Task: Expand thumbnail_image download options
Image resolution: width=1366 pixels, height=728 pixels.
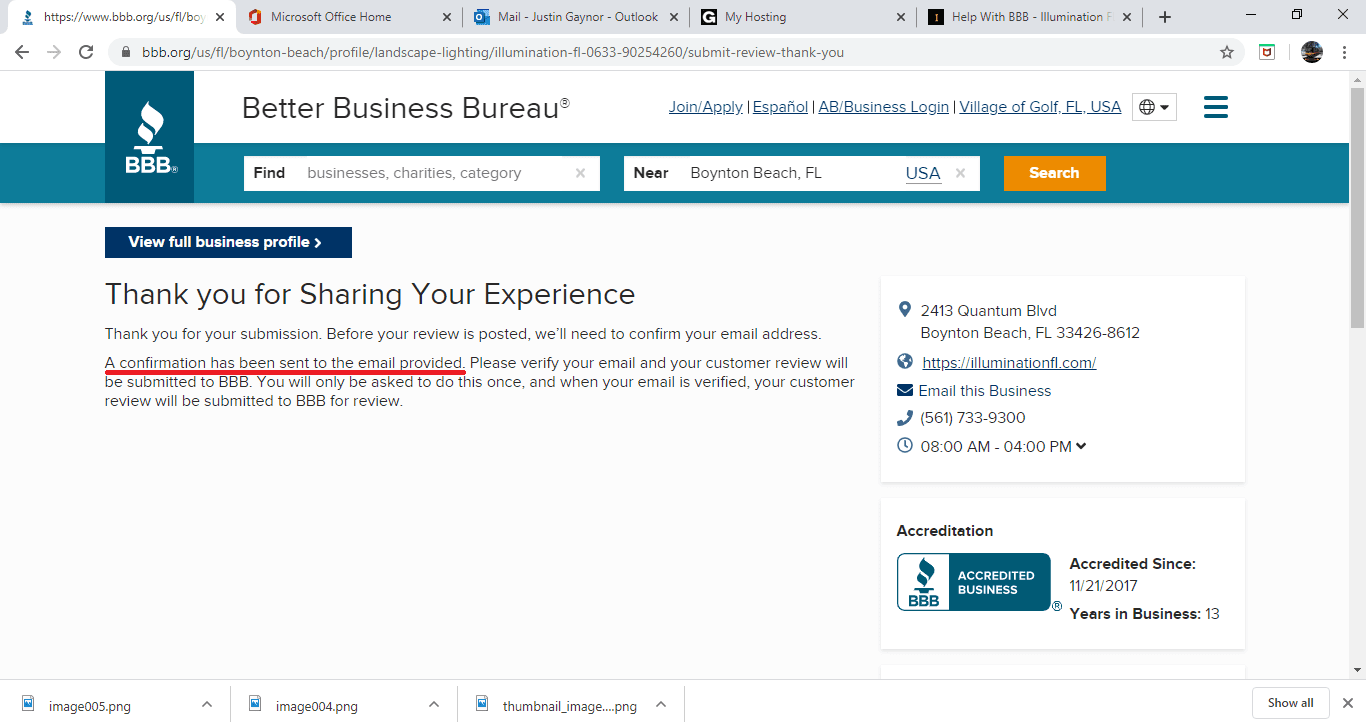Action: (661, 704)
